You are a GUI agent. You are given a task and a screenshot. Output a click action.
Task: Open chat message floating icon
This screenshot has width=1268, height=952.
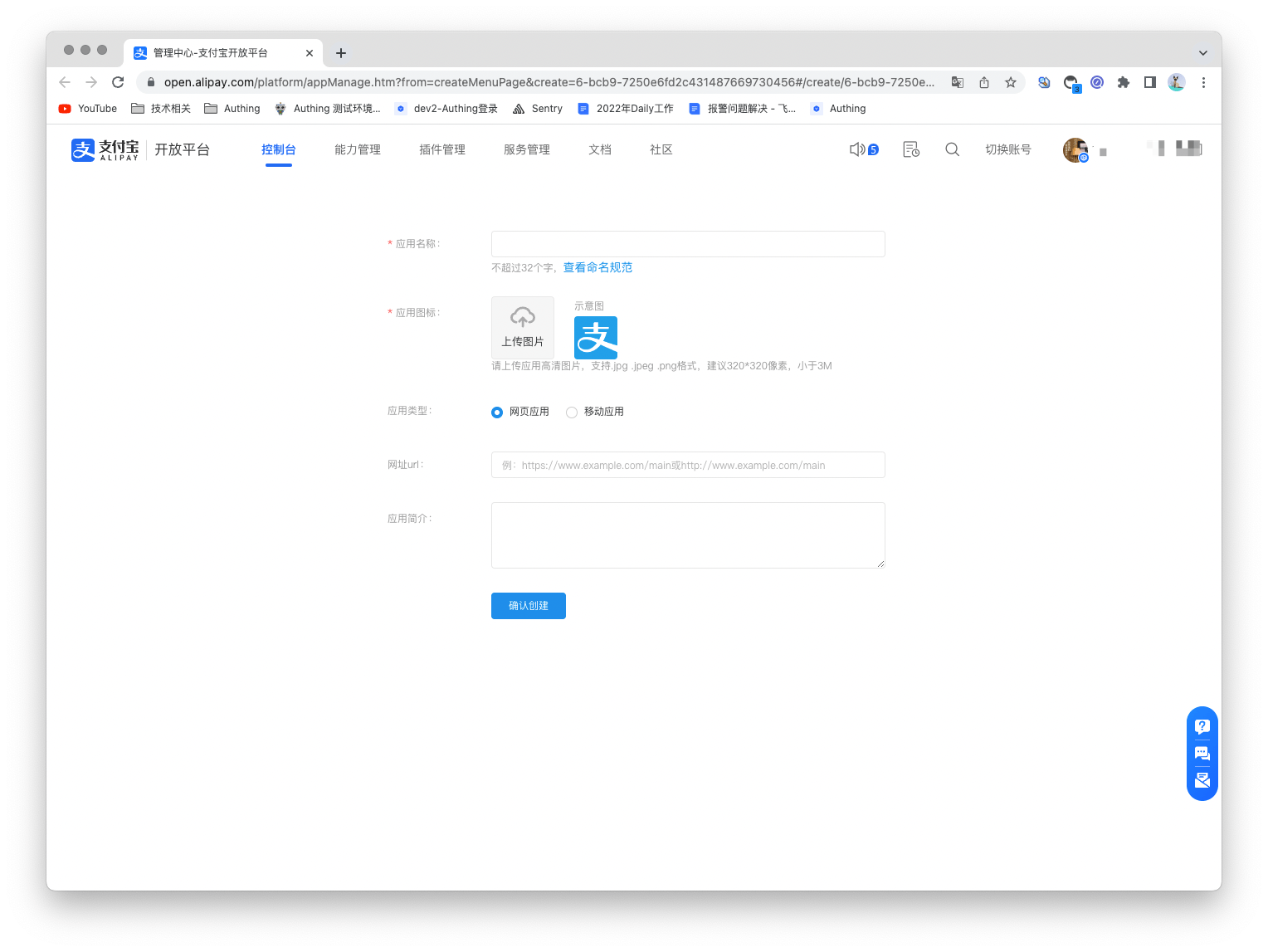[1202, 754]
